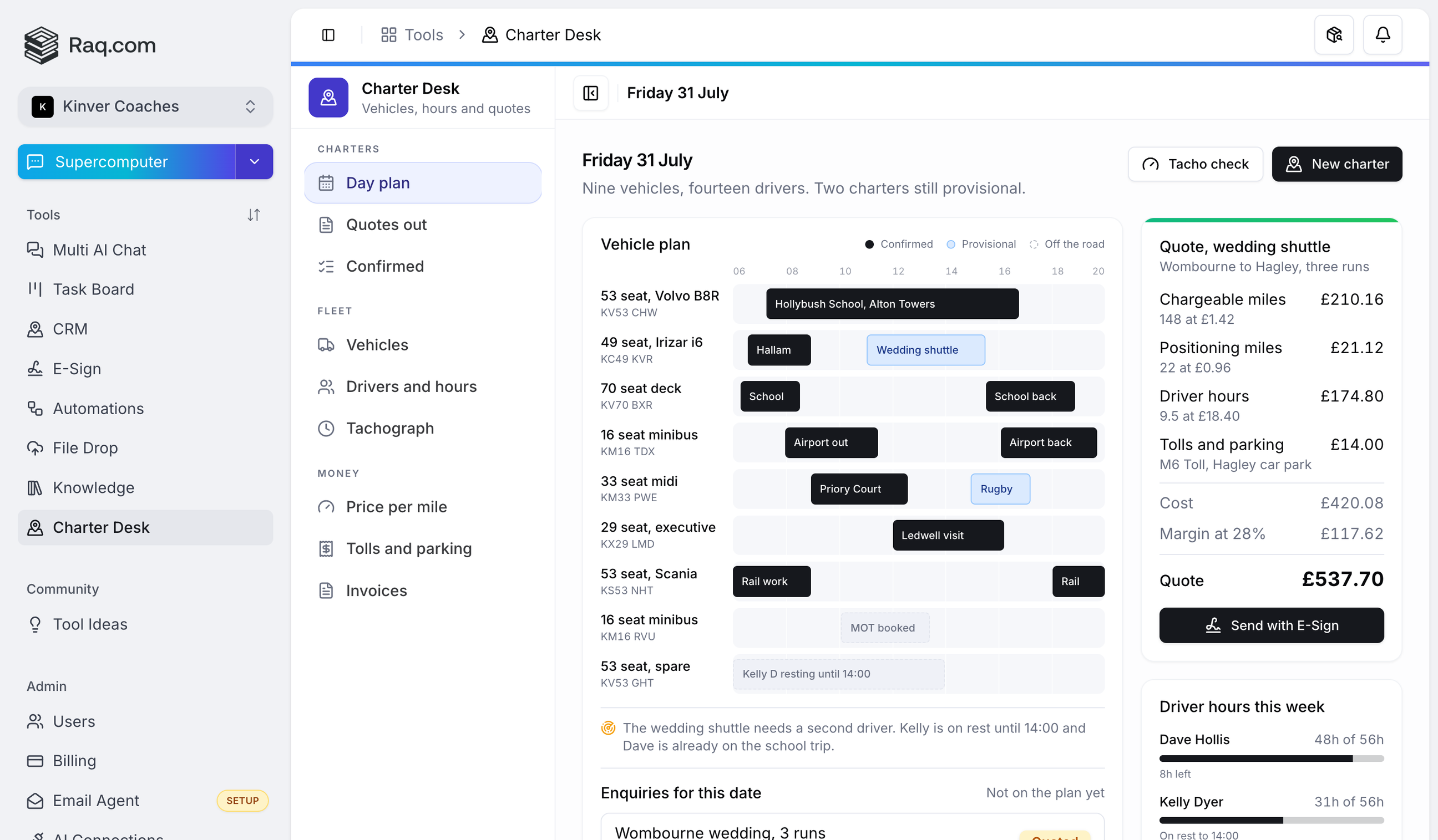Open Confirmed charters list
This screenshot has width=1438, height=840.
(423, 266)
